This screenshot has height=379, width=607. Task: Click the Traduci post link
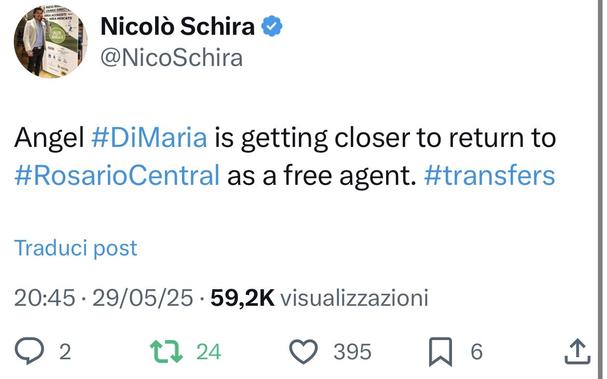click(x=76, y=248)
